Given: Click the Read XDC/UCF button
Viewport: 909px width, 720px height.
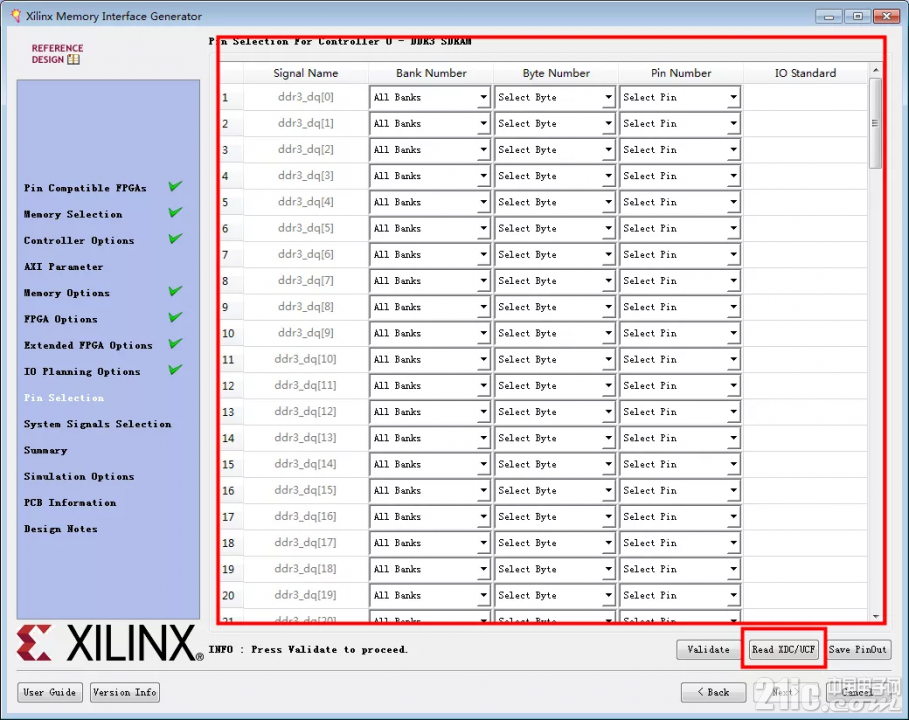Looking at the screenshot, I should [x=783, y=649].
